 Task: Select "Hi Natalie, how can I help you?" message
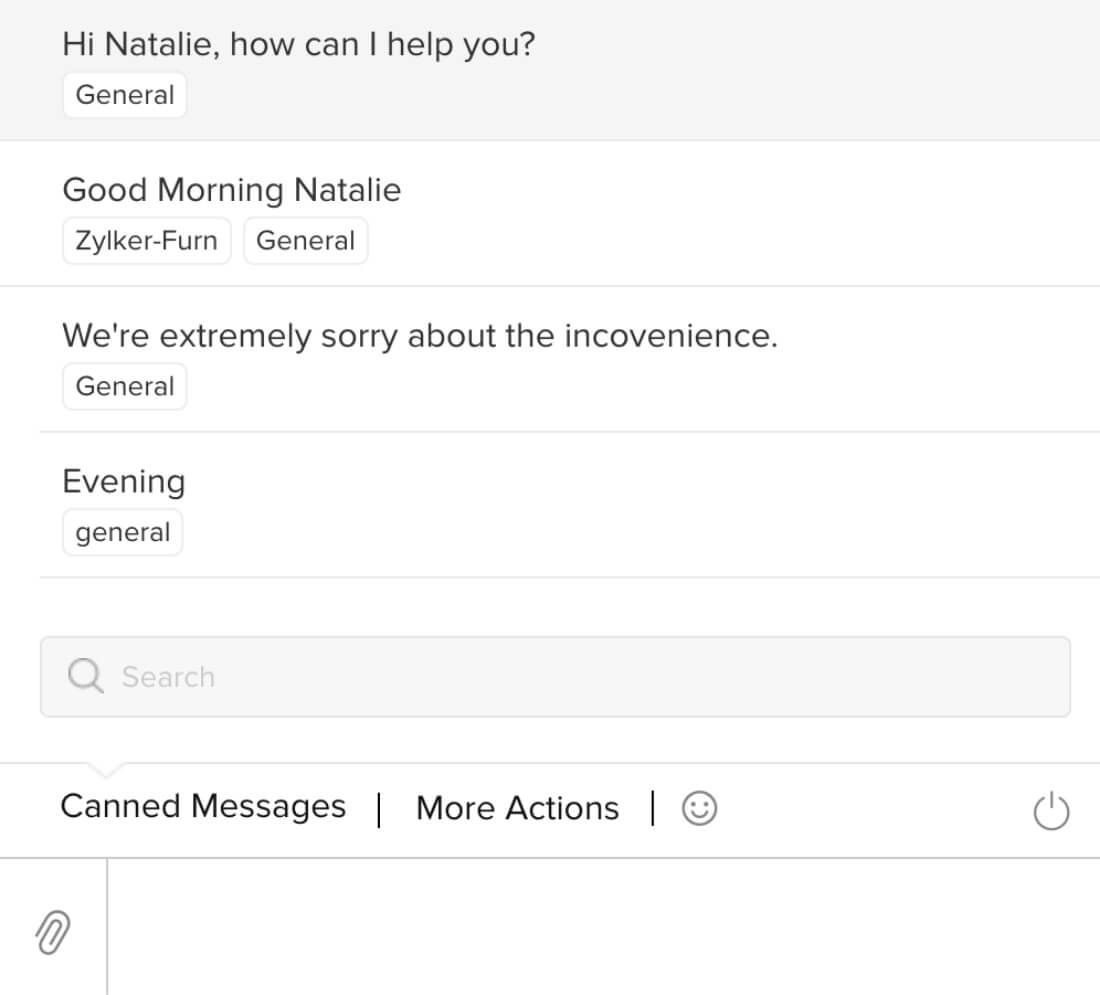(298, 45)
